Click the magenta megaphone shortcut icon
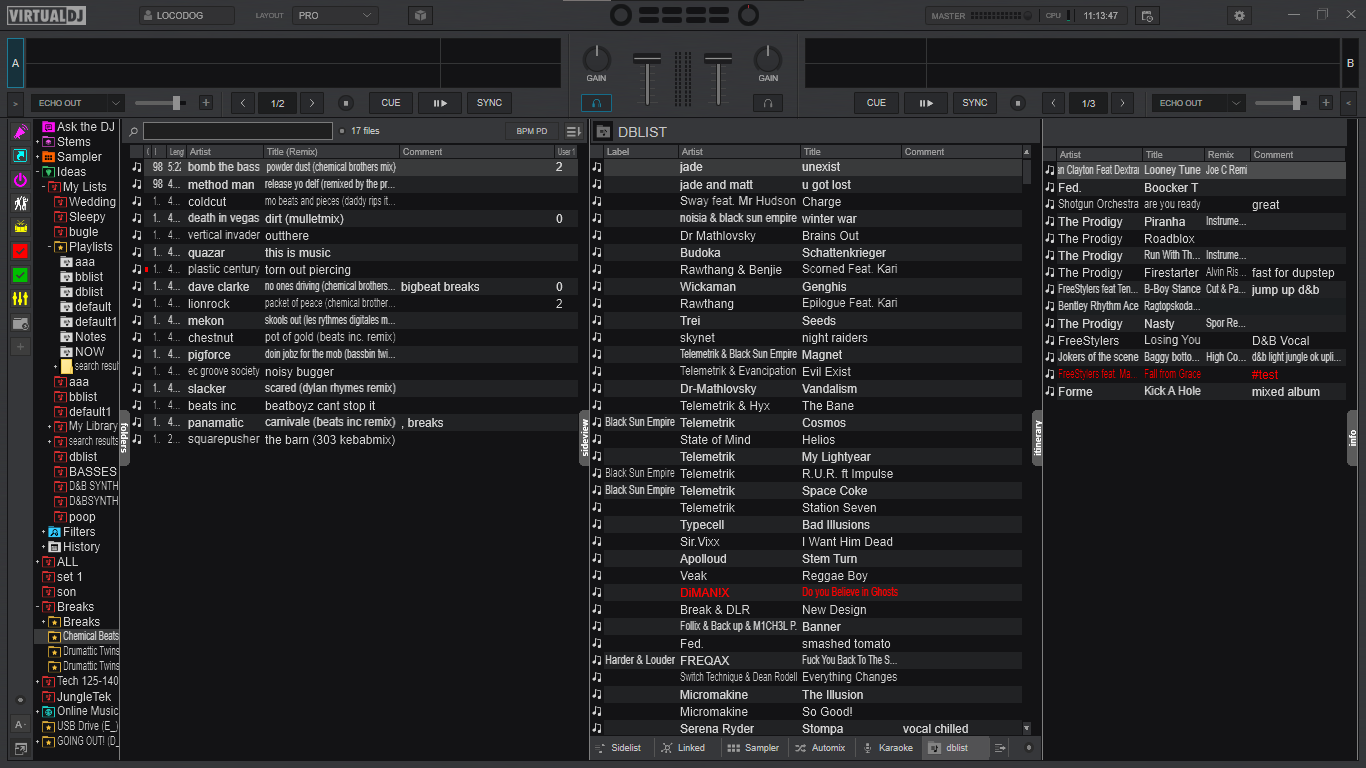 [20, 132]
